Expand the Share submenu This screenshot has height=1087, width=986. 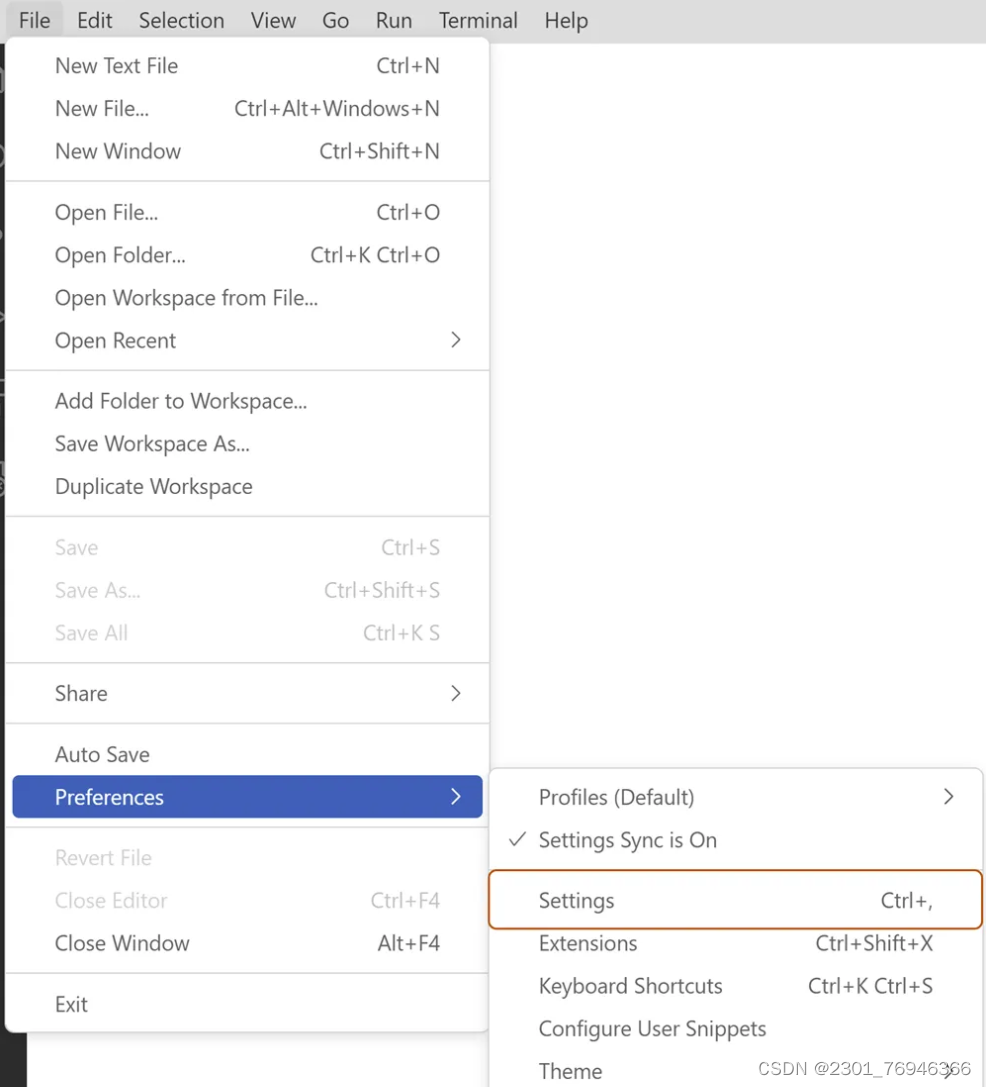[x=247, y=693]
